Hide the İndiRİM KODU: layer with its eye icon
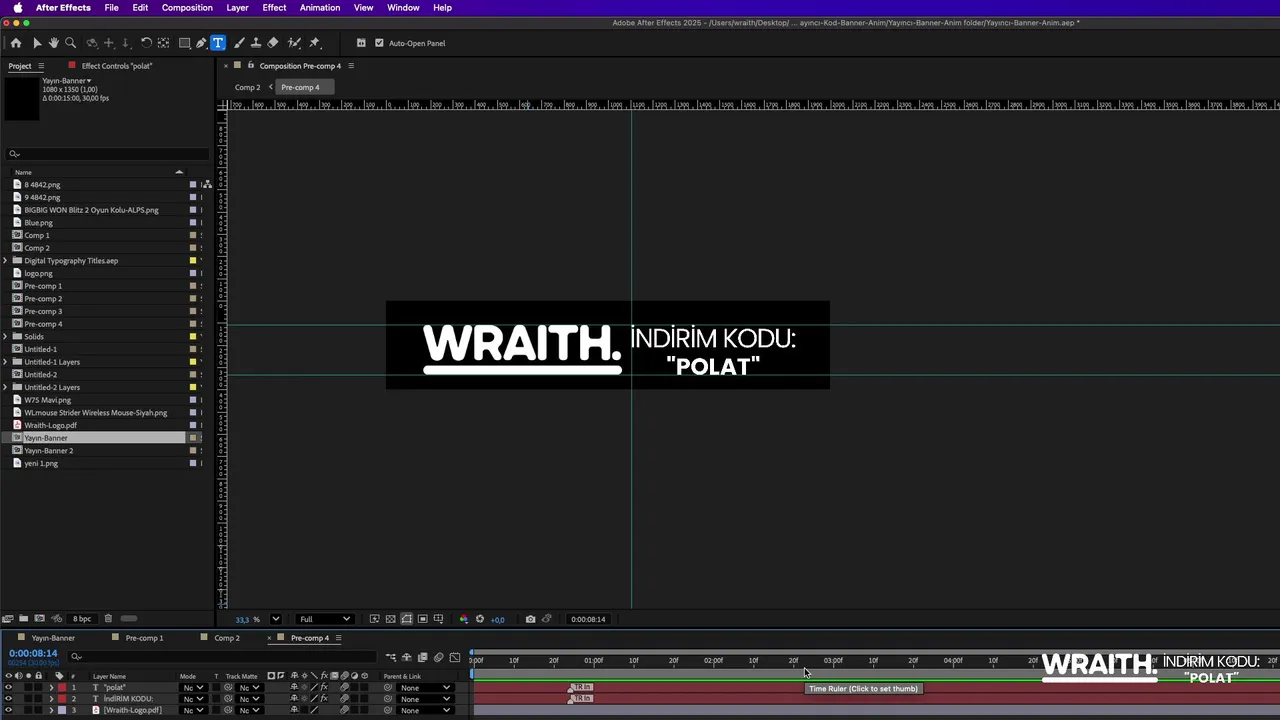 [x=8, y=699]
